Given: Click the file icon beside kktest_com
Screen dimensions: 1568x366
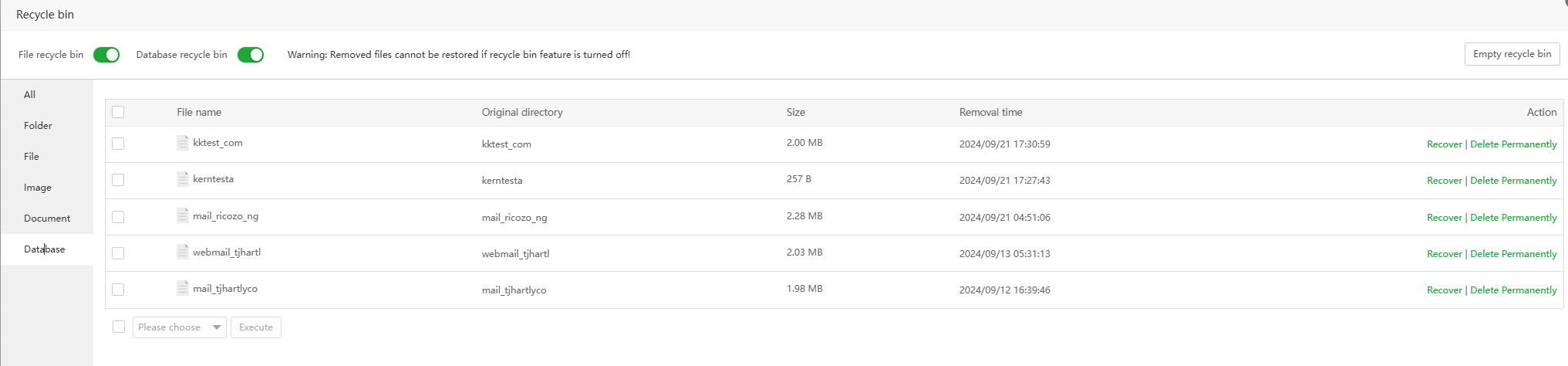Looking at the screenshot, I should coord(183,143).
